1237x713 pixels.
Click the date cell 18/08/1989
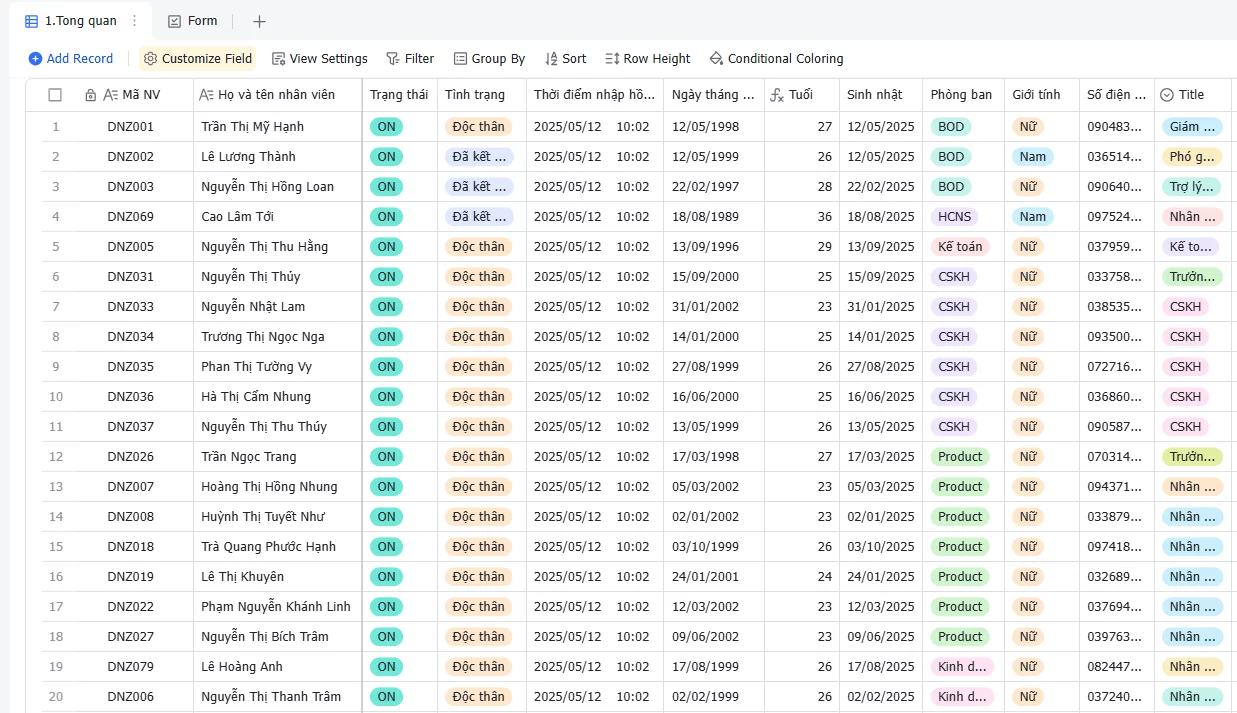pos(714,217)
